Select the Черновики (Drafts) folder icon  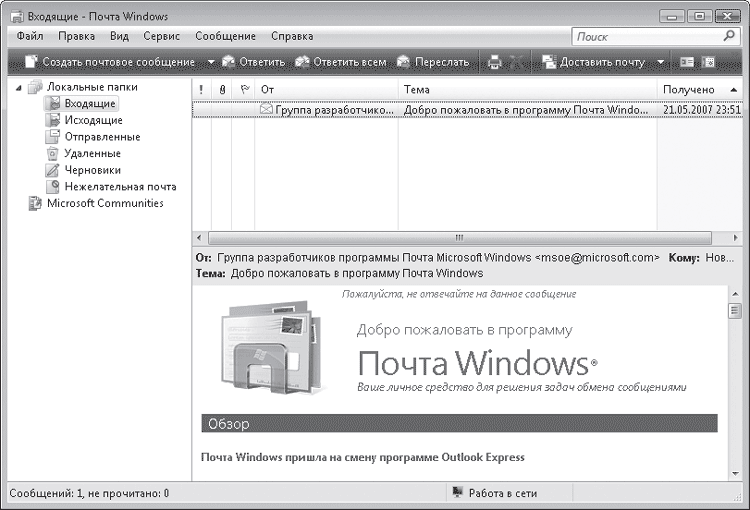54,170
